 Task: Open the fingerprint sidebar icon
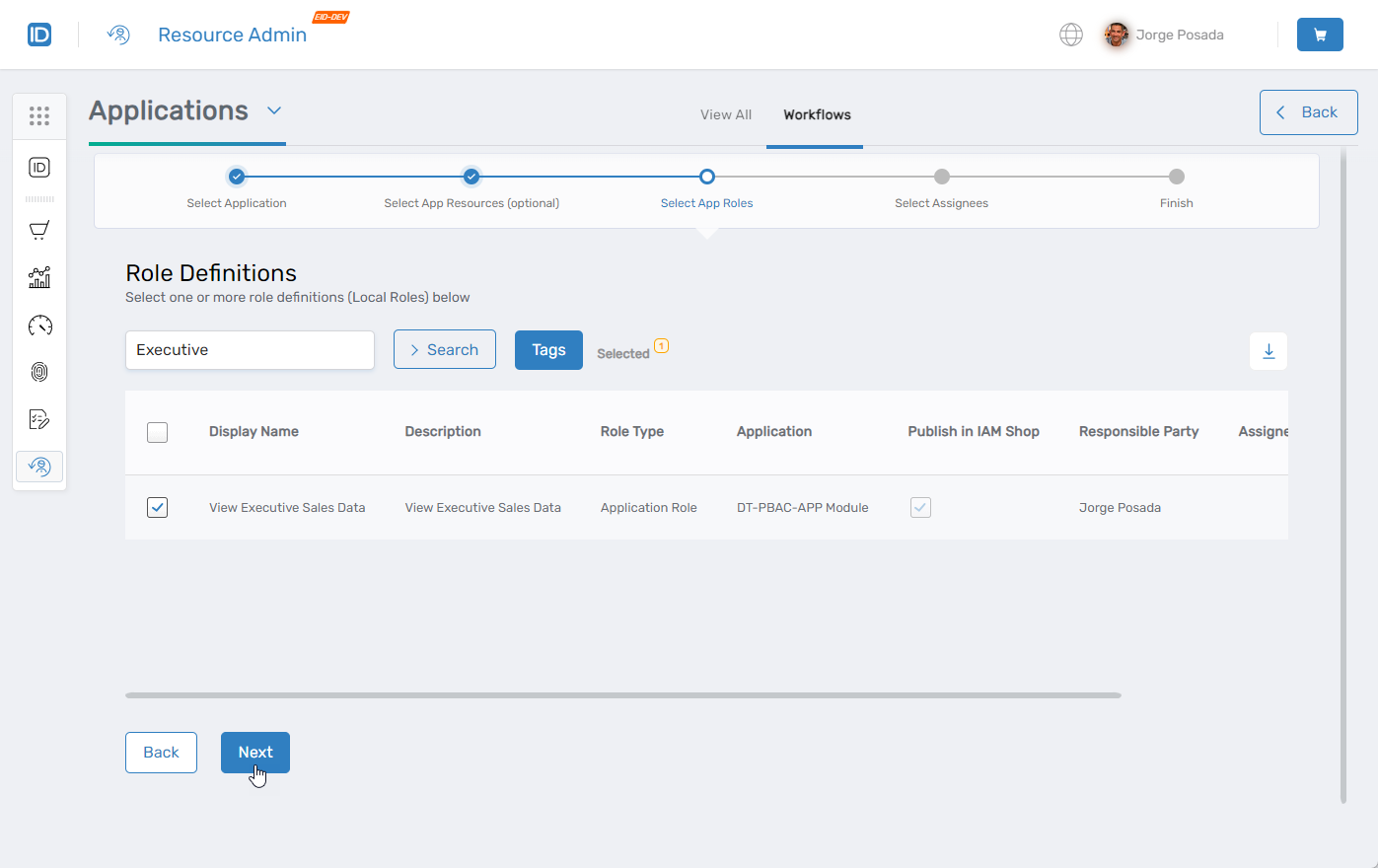pos(39,372)
